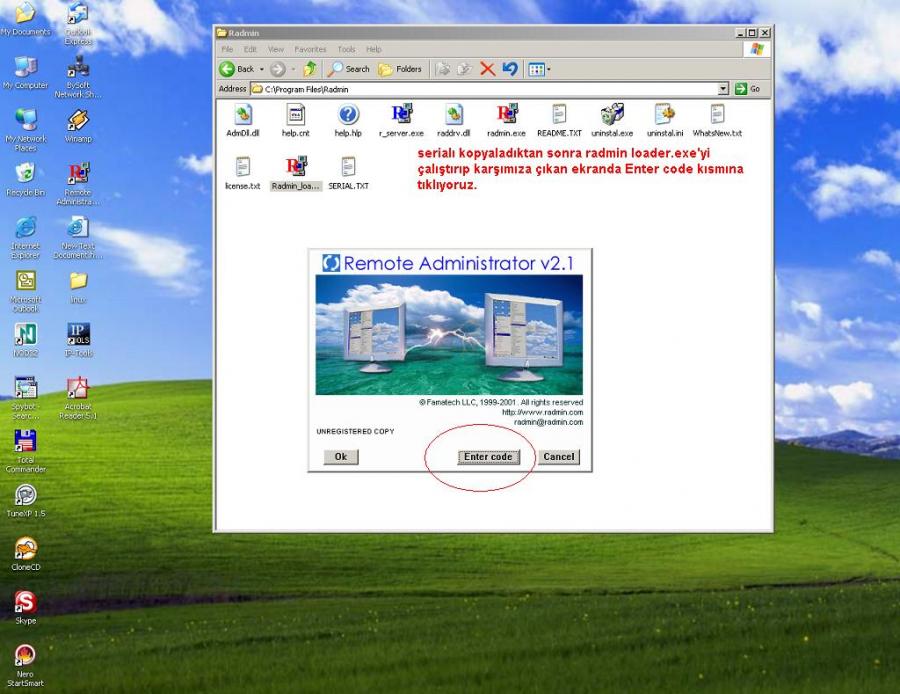
Task: Select the Acrobat Reader 5.1 shortcut
Action: click(x=78, y=398)
